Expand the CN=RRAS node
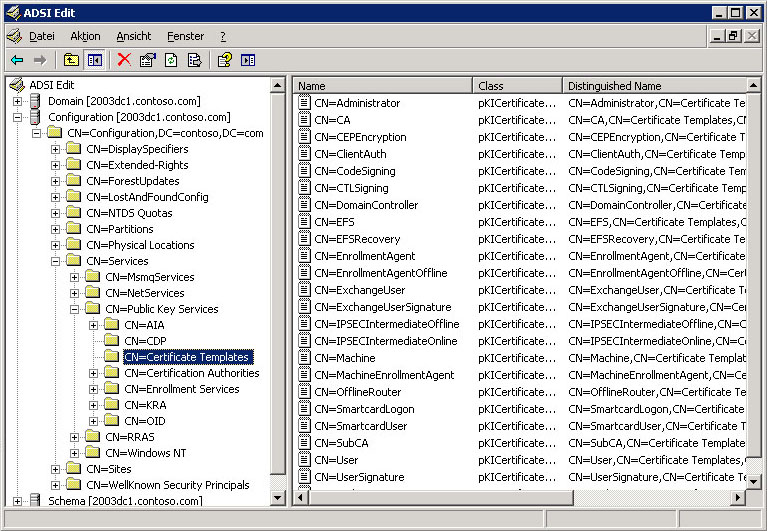767x531 pixels. (x=74, y=437)
